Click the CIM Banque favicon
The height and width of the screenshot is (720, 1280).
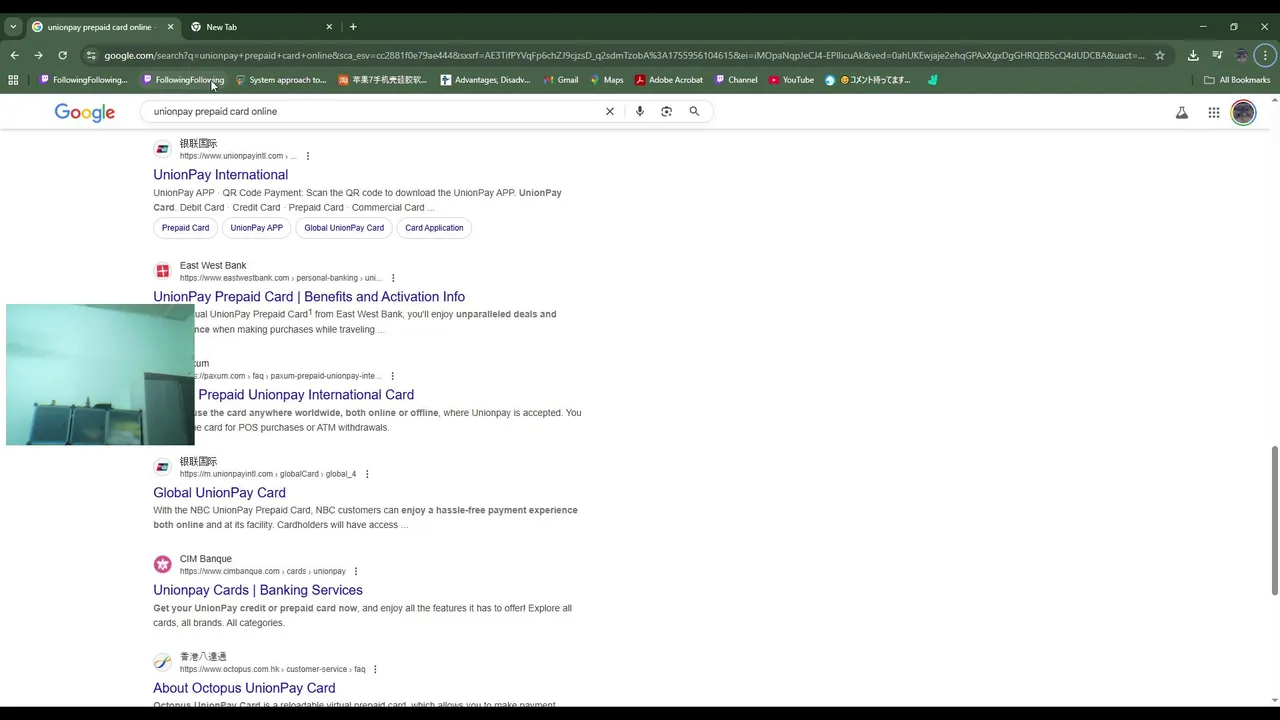tap(162, 564)
